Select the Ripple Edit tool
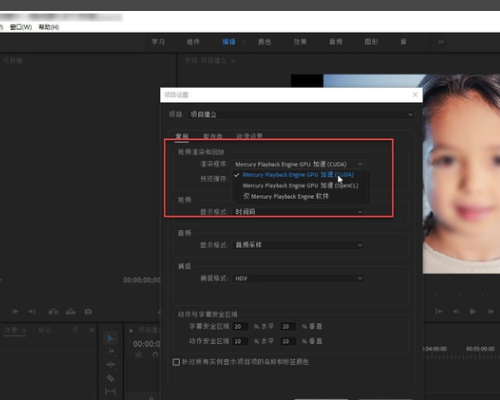 click(110, 364)
